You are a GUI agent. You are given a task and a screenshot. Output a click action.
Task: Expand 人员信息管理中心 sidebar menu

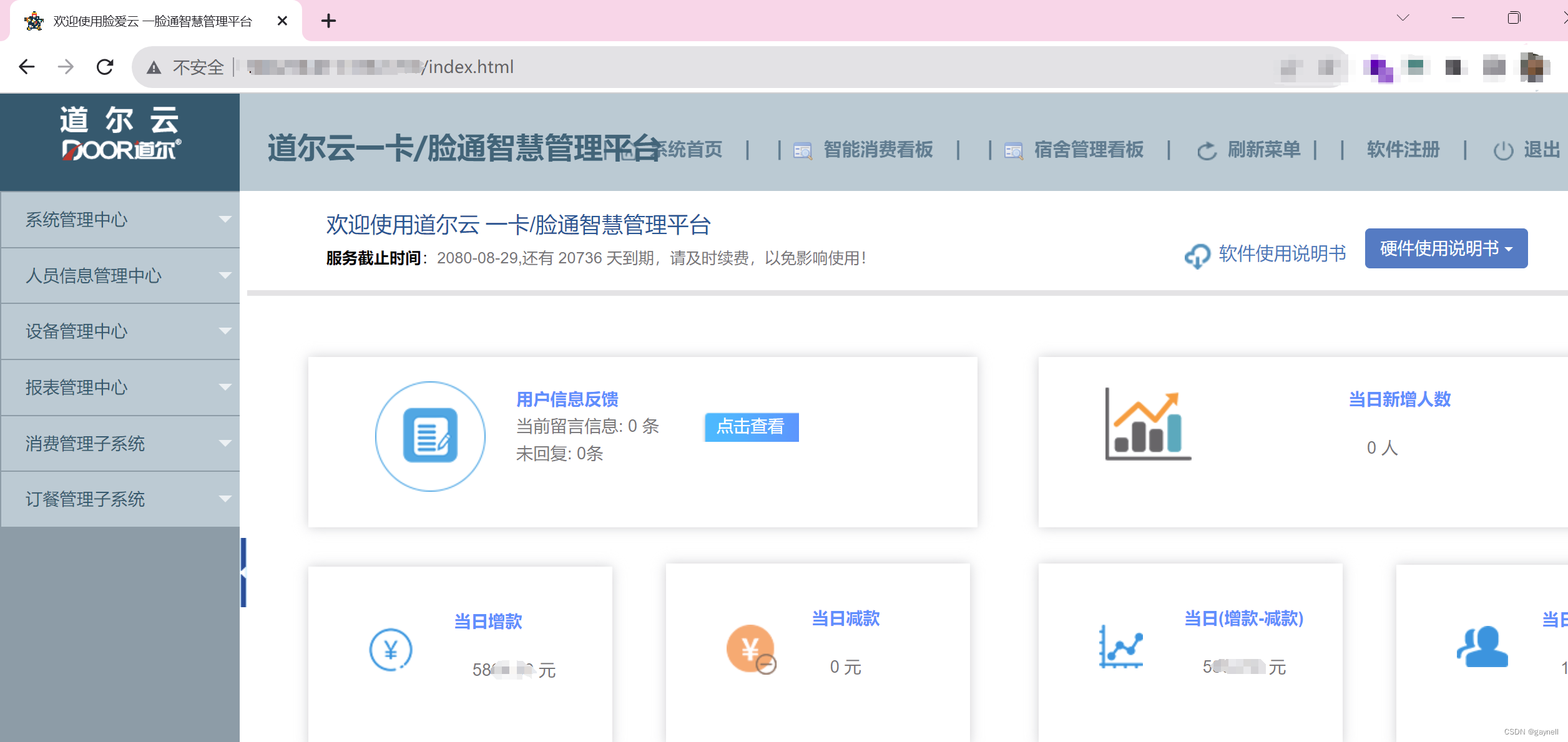(120, 276)
